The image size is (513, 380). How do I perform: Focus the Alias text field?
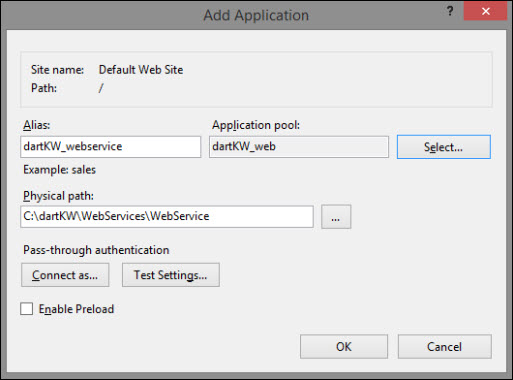(111, 147)
